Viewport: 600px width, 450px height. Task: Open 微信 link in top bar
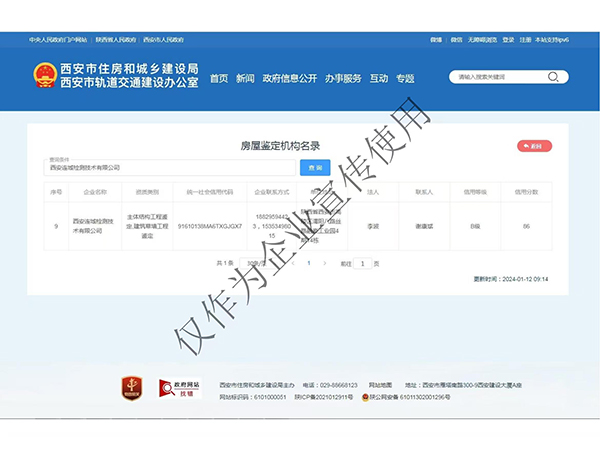456,39
